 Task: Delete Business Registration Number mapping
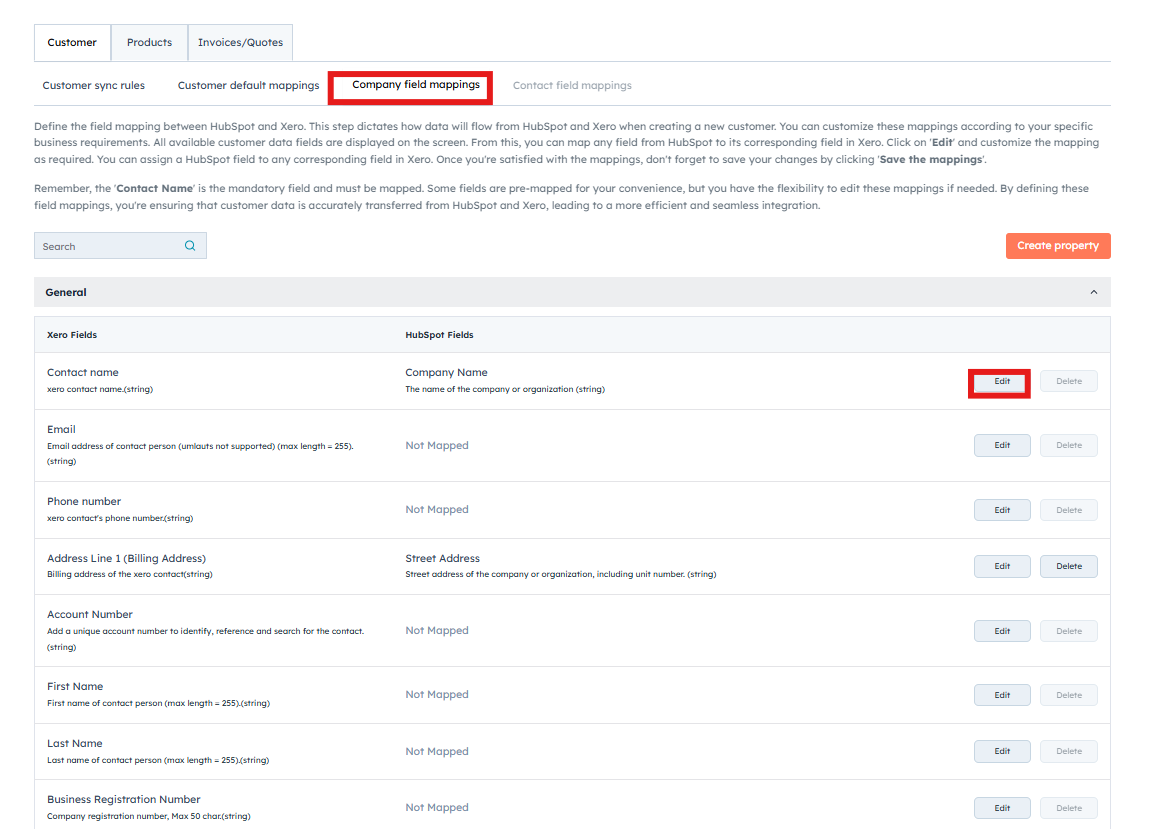pos(1069,808)
